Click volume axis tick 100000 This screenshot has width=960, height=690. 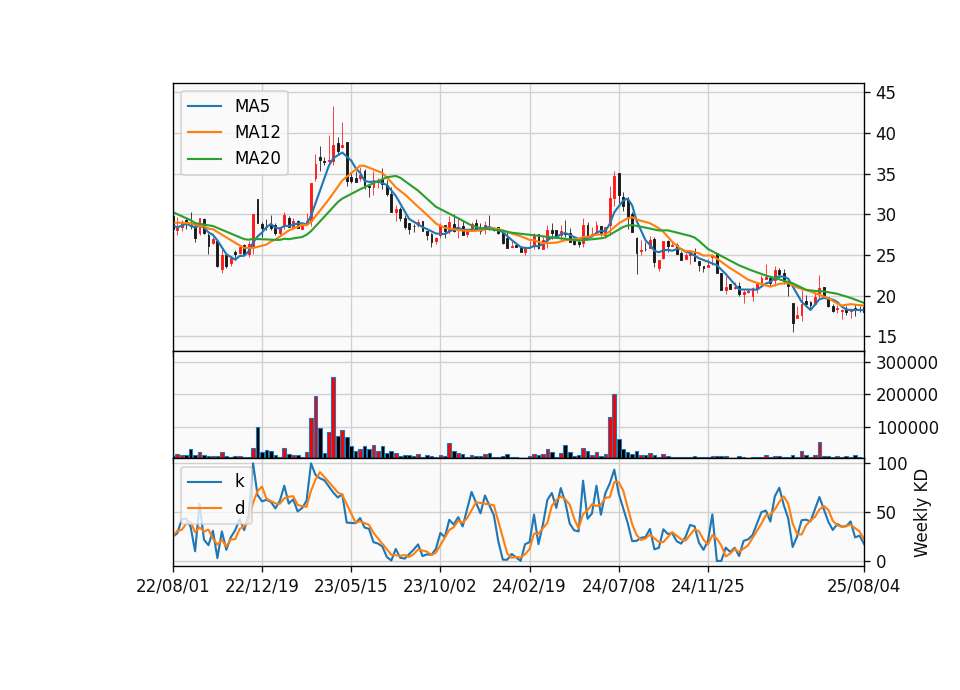point(907,428)
